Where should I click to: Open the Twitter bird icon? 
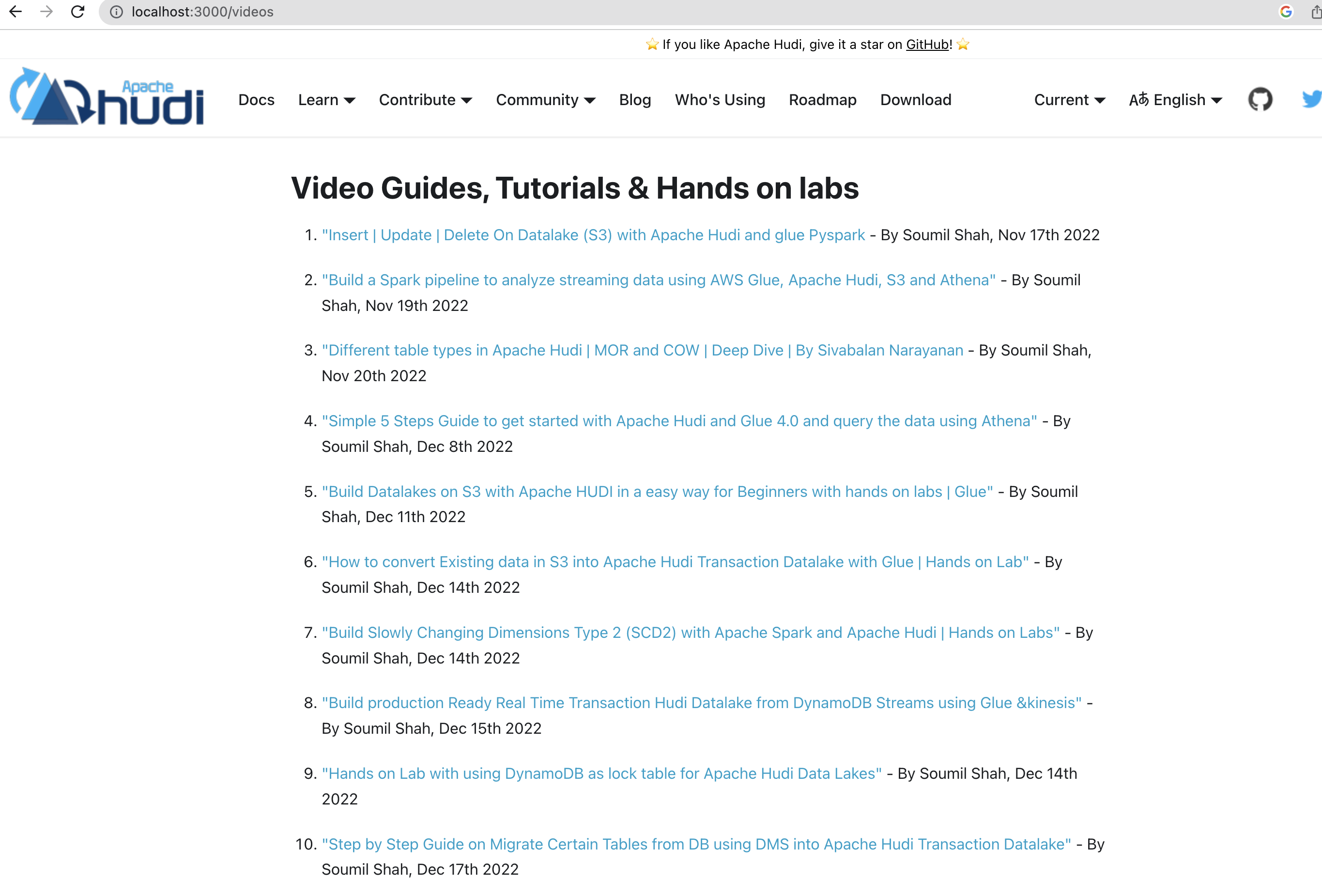1311,100
